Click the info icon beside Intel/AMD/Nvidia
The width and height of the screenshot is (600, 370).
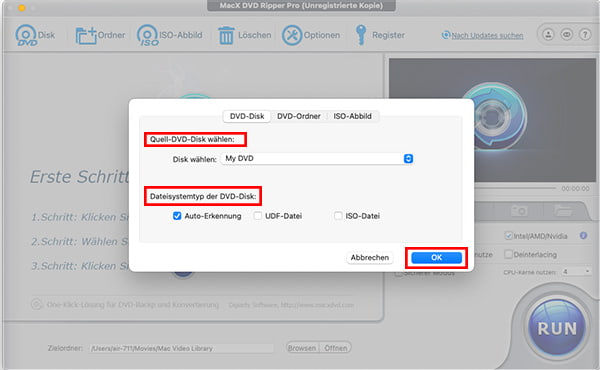click(583, 236)
